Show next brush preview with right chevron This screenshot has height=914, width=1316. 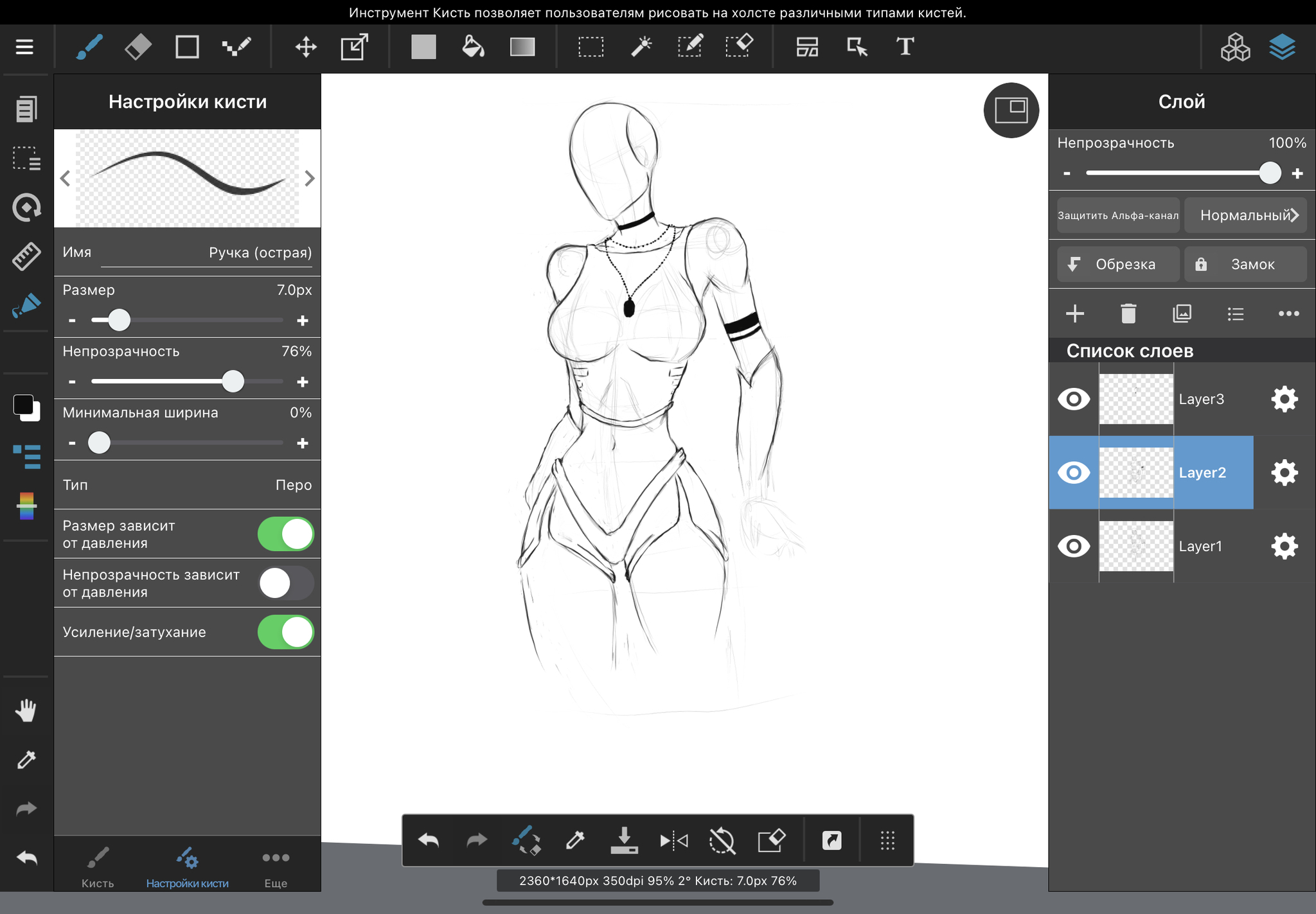coord(310,178)
